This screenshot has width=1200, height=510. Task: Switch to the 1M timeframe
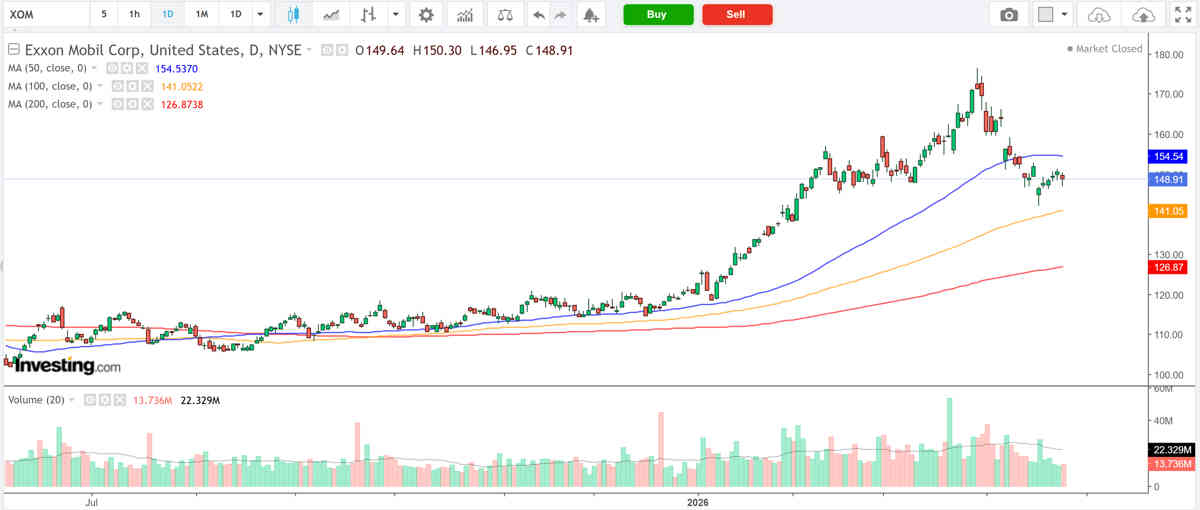[x=202, y=15]
